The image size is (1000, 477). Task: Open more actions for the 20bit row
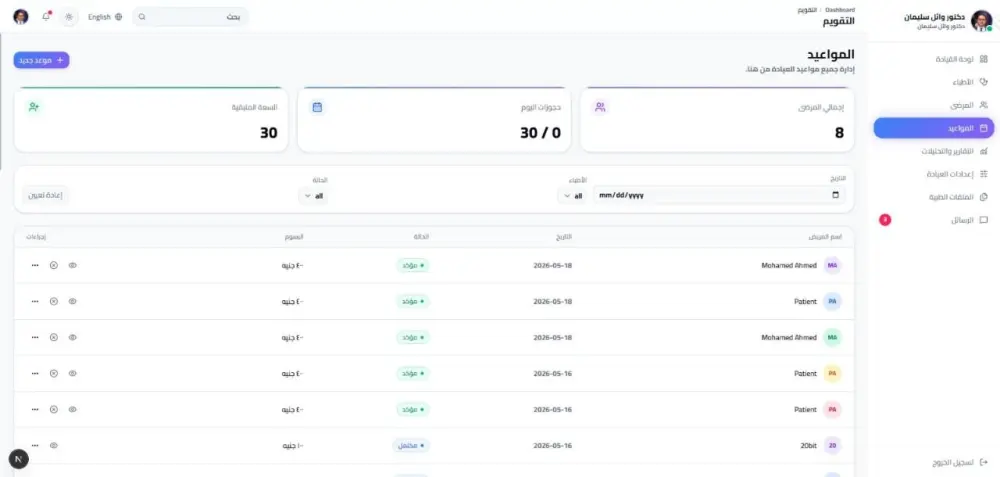[34, 445]
